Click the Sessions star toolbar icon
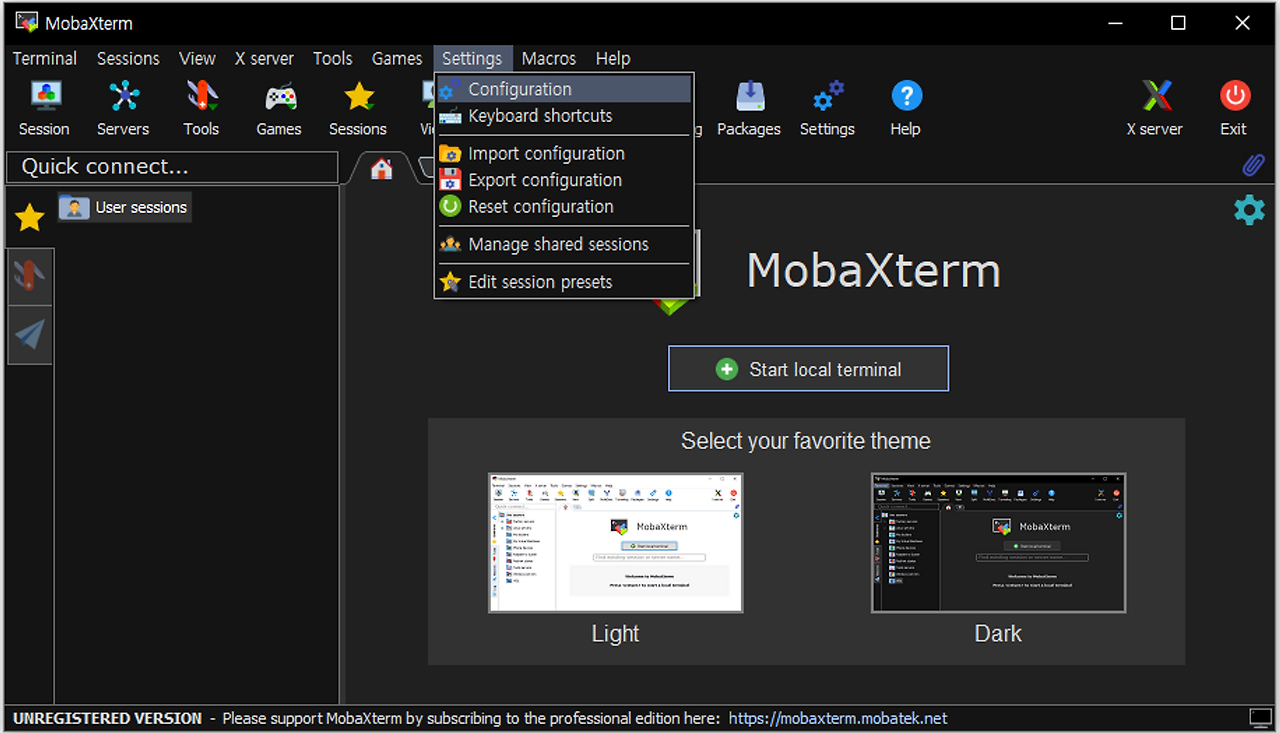 tap(358, 108)
